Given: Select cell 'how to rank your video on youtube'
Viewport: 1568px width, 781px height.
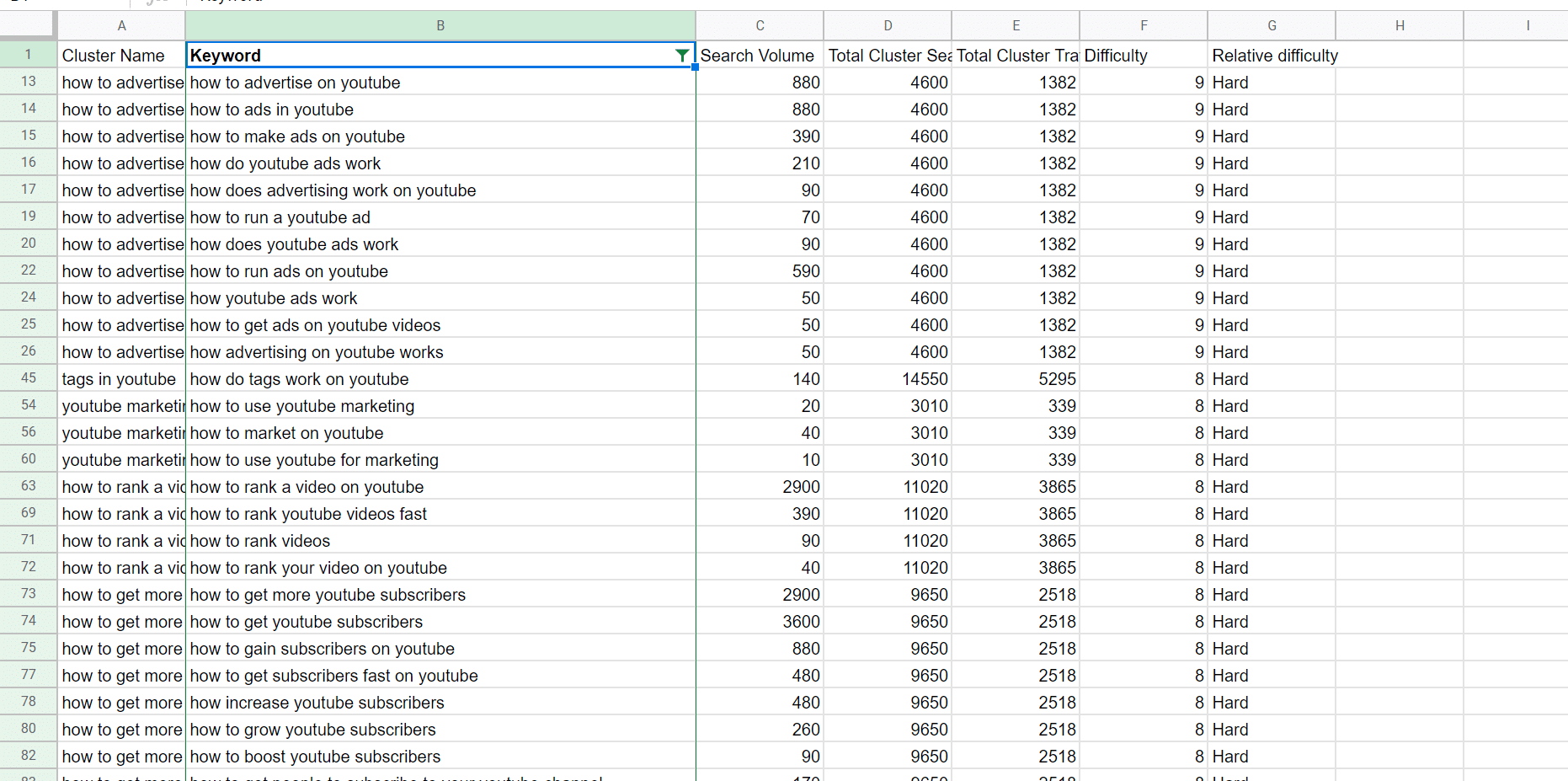Looking at the screenshot, I should point(440,568).
